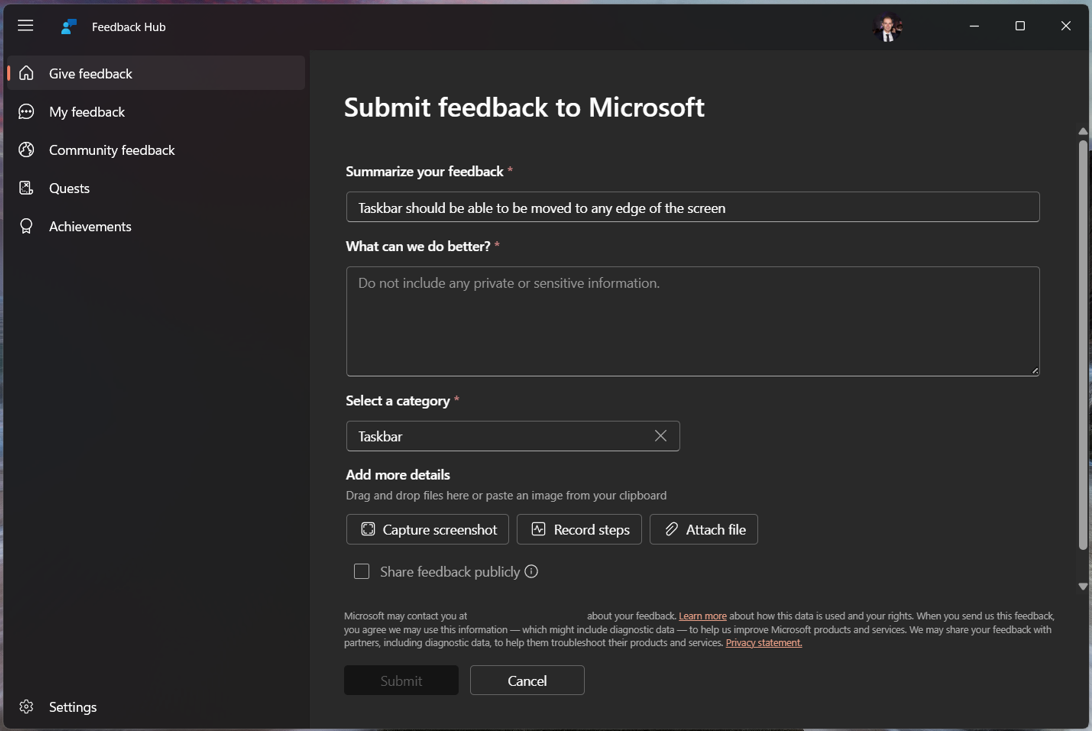
Task: Click the camera icon on Capture screenshot
Action: coord(370,529)
